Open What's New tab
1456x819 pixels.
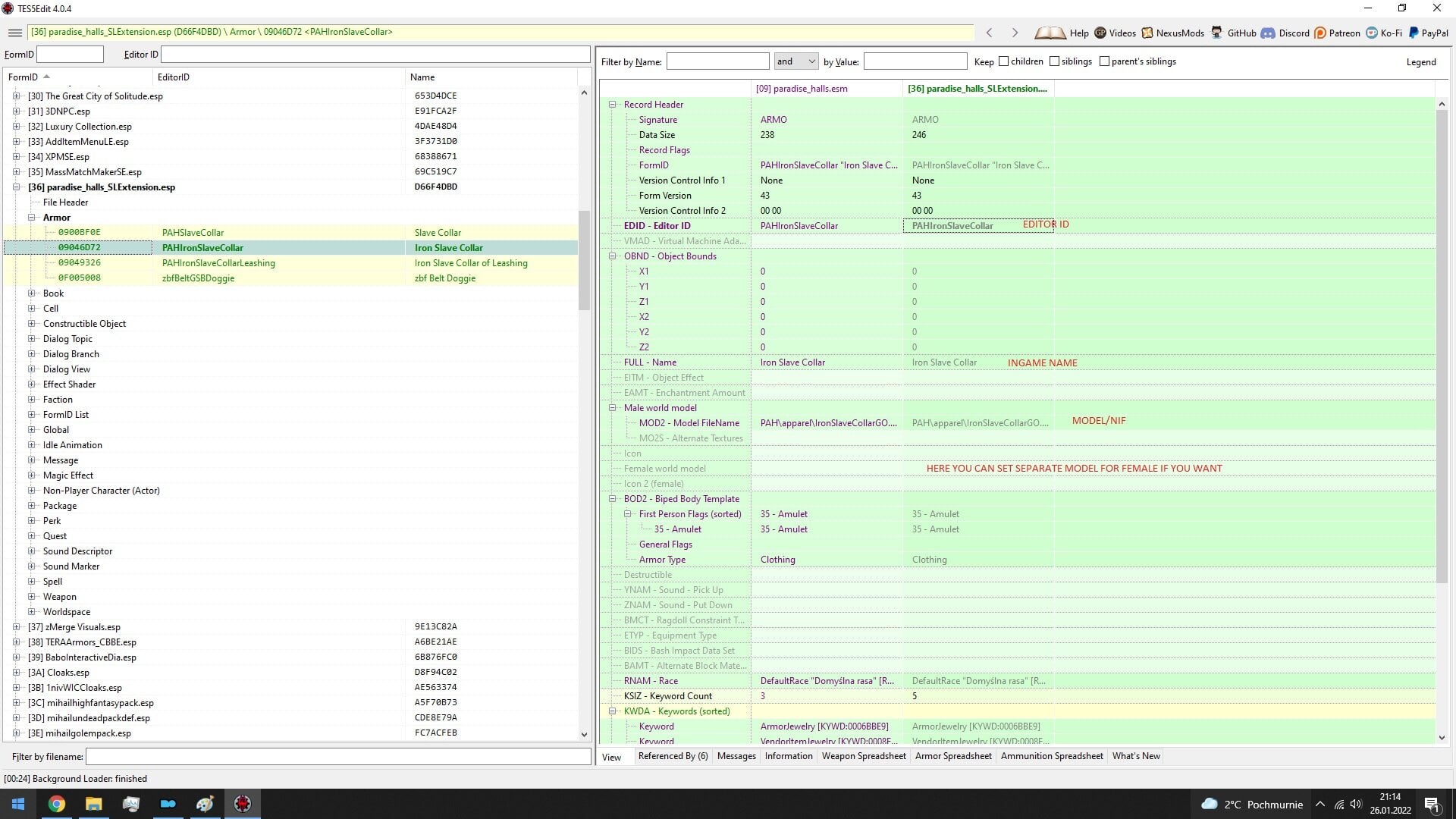tap(1136, 756)
